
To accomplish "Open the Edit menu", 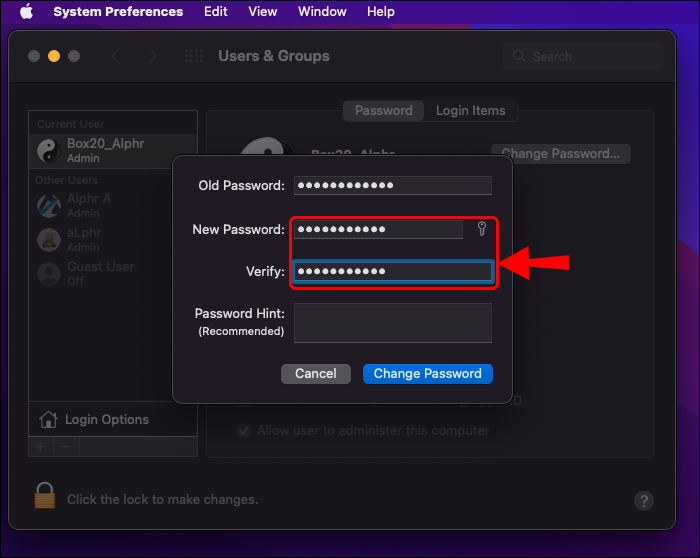I will click(x=215, y=12).
